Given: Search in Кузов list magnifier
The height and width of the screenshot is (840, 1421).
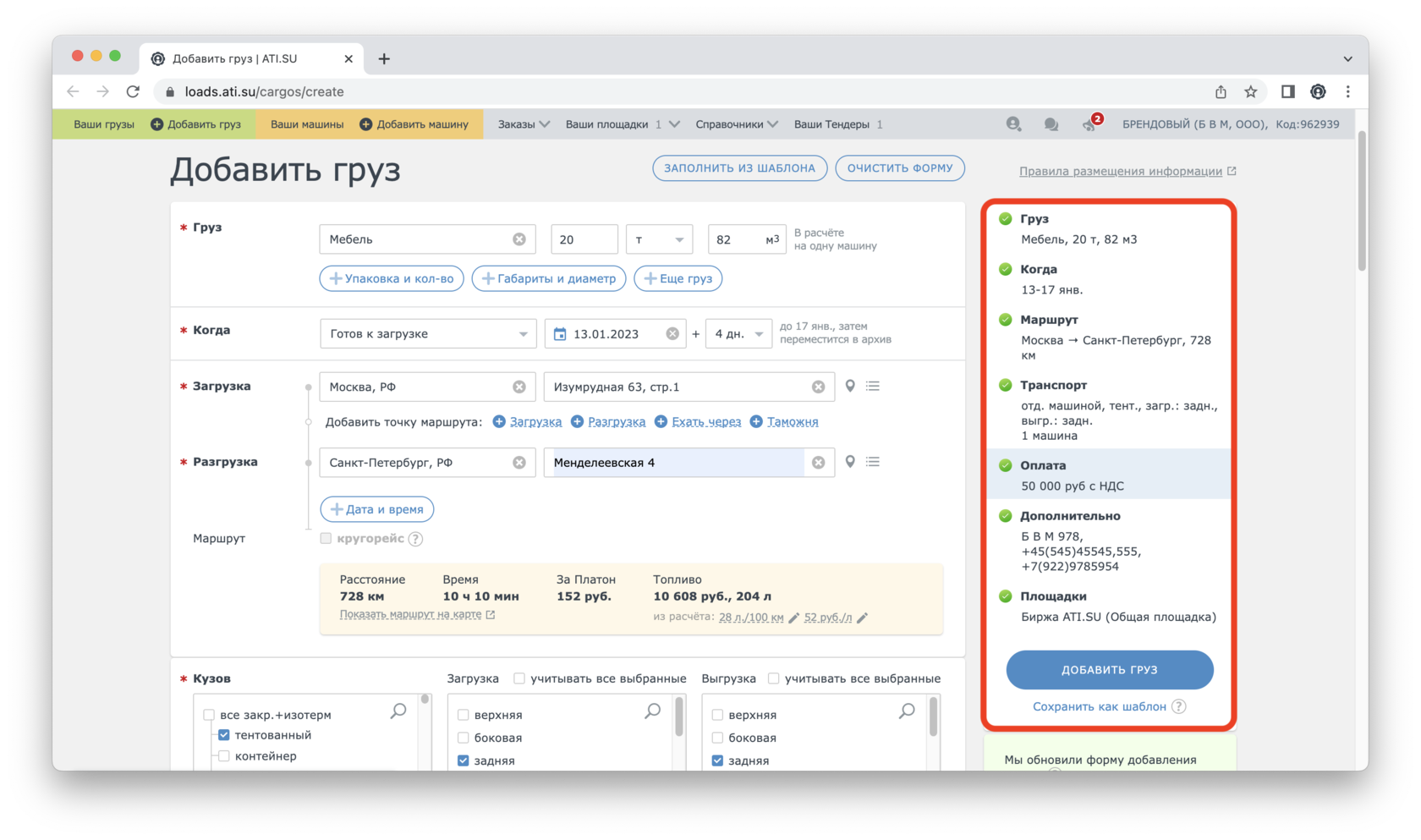Looking at the screenshot, I should [x=398, y=711].
